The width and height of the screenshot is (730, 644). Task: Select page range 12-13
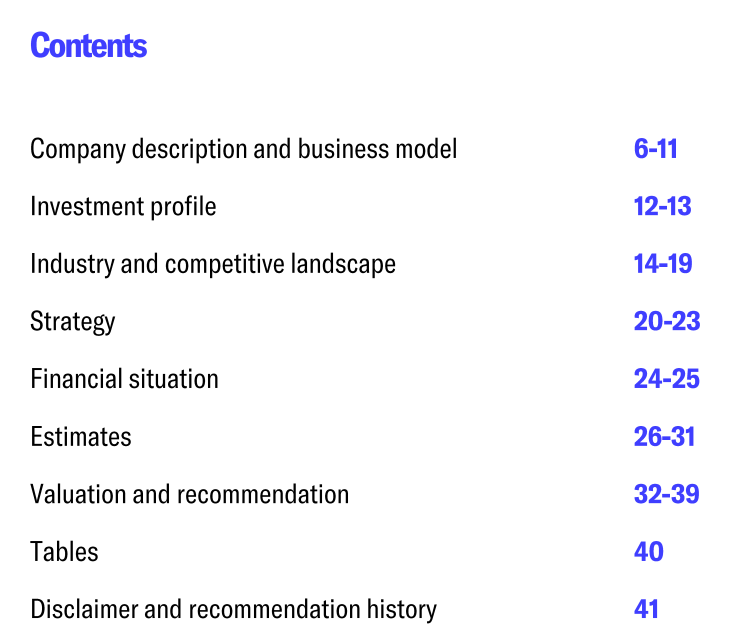tap(662, 206)
